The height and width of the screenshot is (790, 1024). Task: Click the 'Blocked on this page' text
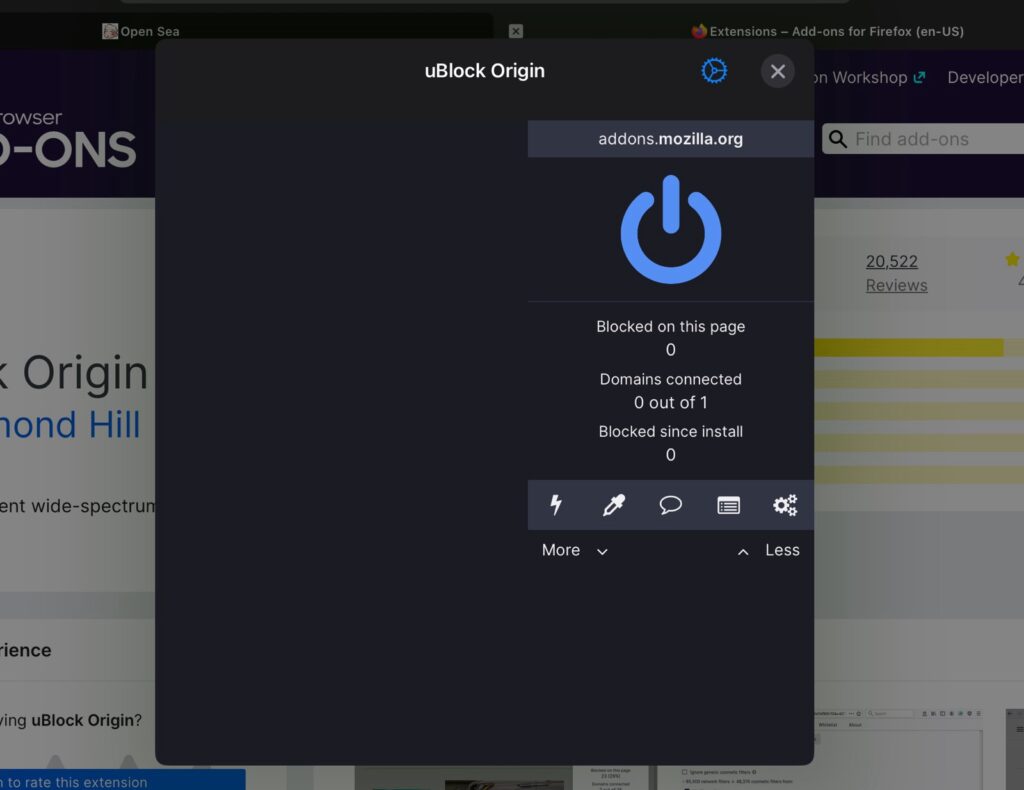[671, 326]
